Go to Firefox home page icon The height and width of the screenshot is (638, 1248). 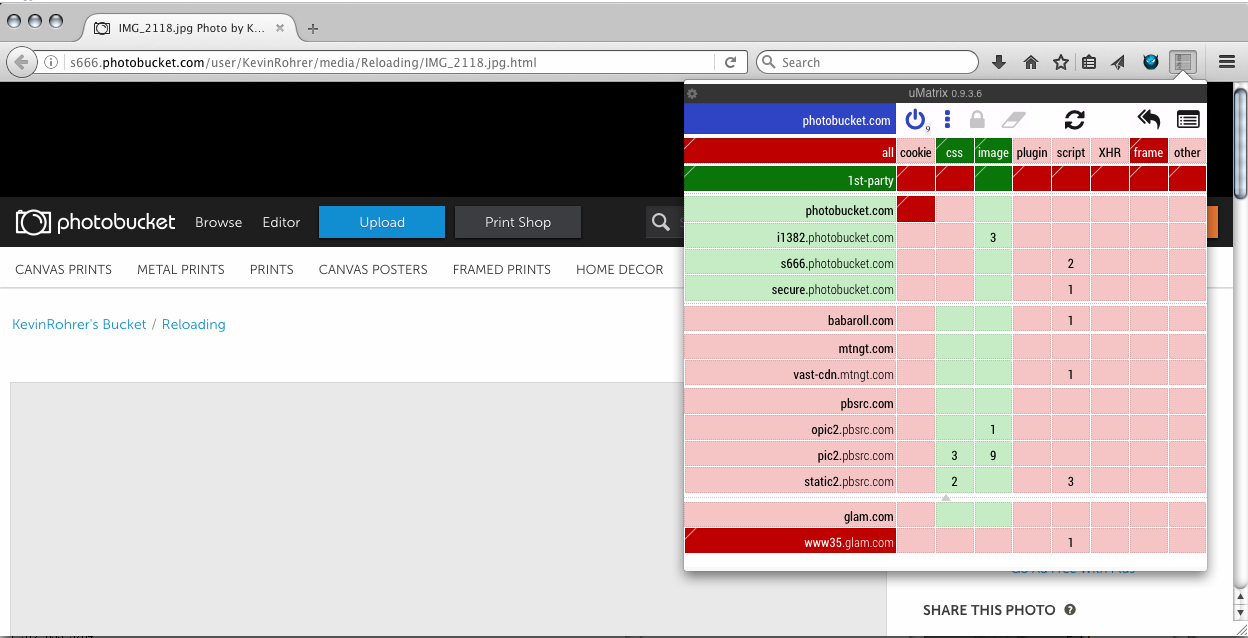tap(1031, 62)
